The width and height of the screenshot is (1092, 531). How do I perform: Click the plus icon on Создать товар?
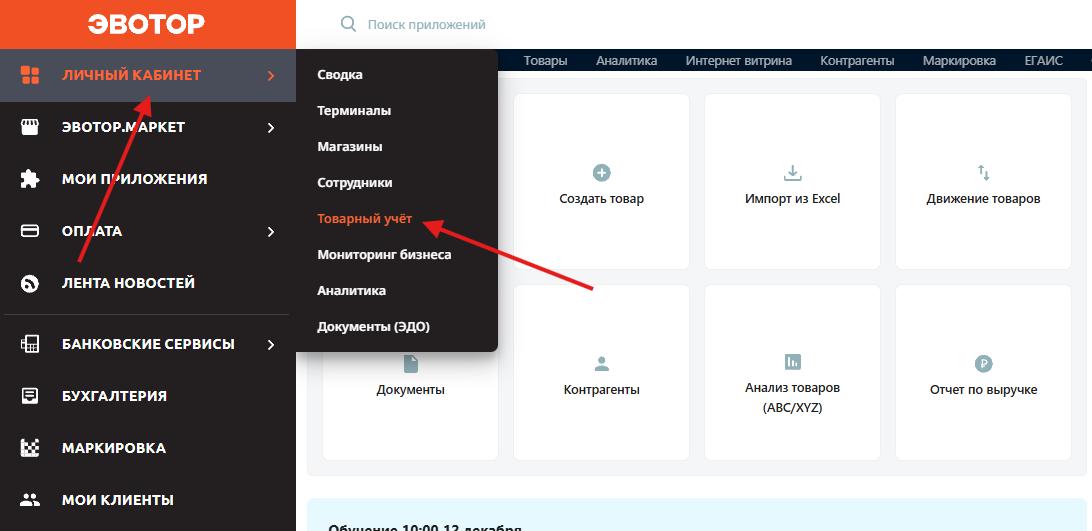(x=602, y=173)
